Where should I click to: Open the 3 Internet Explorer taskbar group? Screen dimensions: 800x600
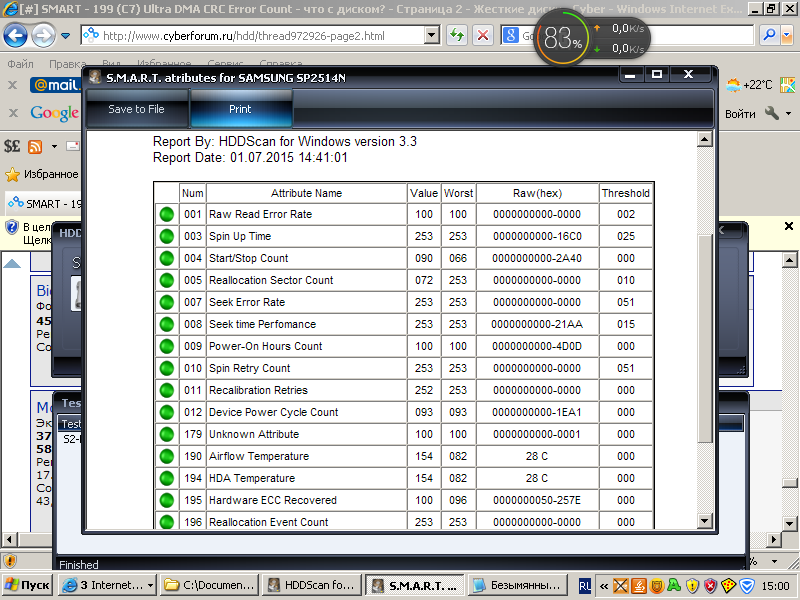tap(108, 585)
